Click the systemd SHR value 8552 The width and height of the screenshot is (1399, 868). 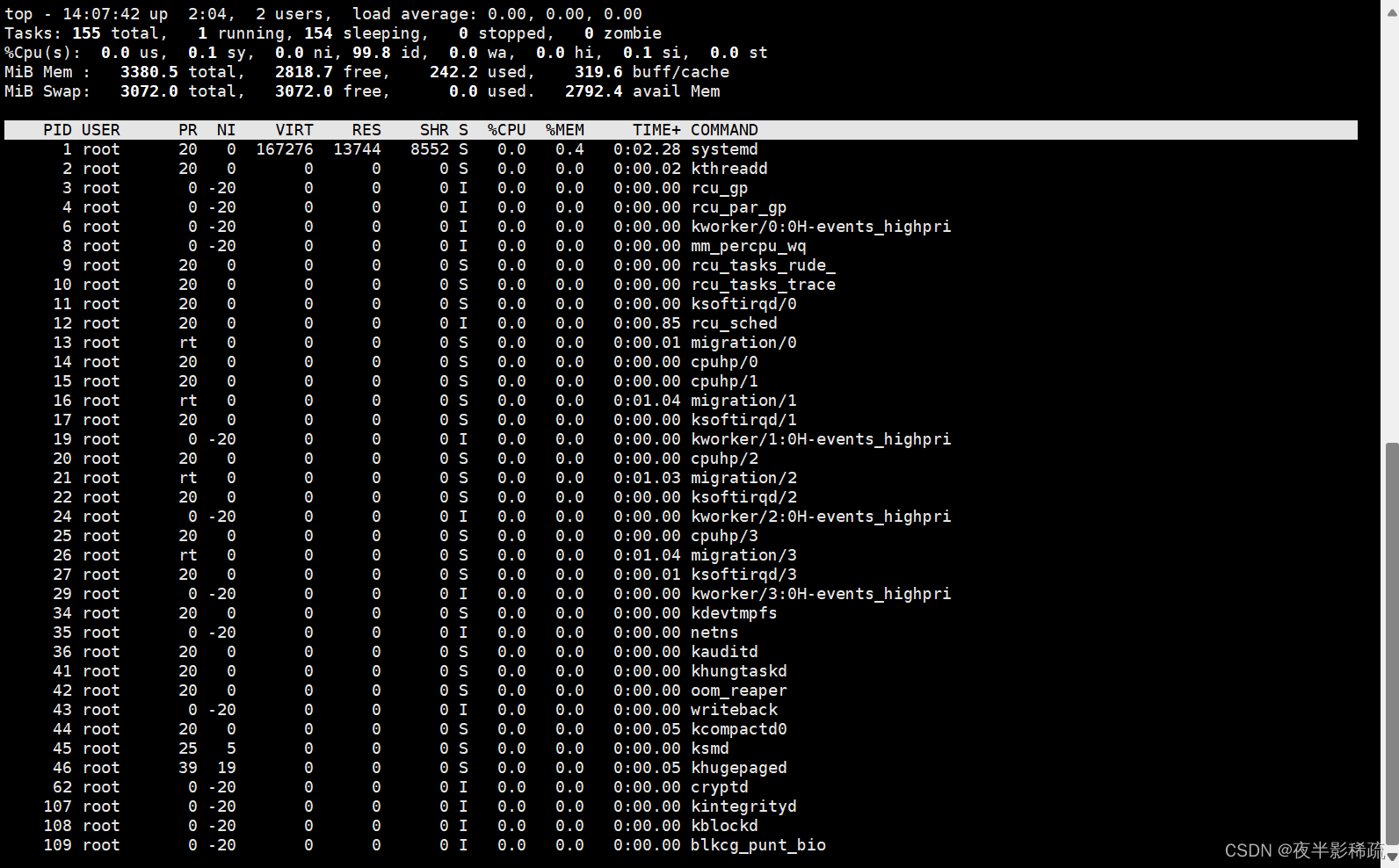(x=430, y=149)
